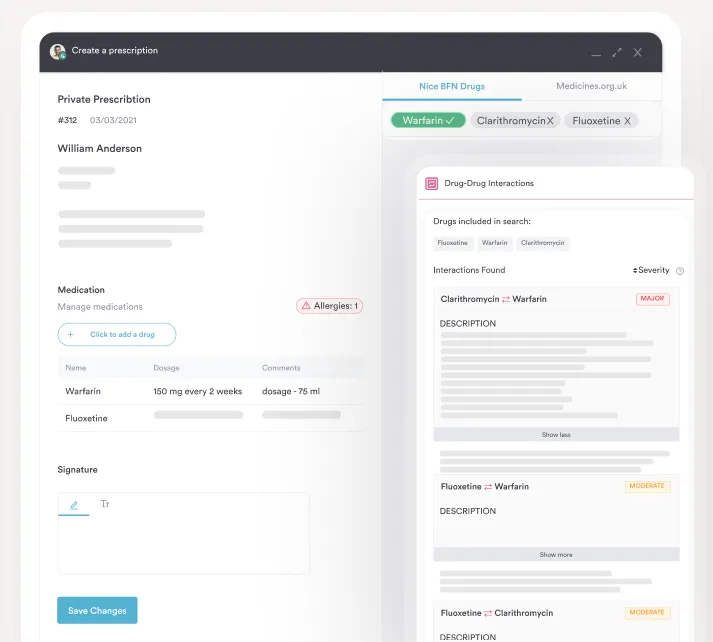Open the Allergies: 1 warning badge

tap(329, 306)
